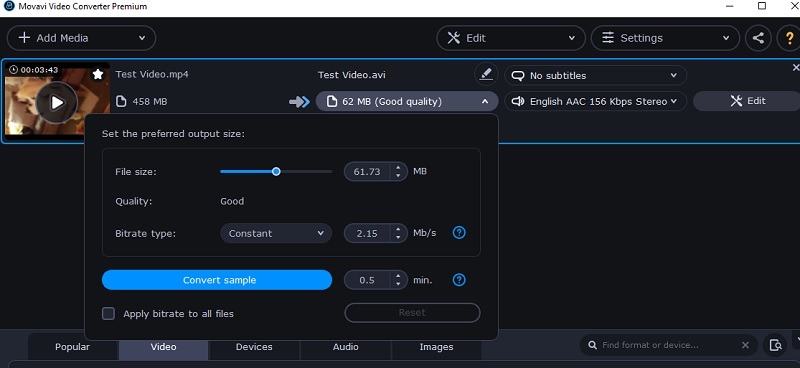Increase file size with up stepper

(x=398, y=167)
